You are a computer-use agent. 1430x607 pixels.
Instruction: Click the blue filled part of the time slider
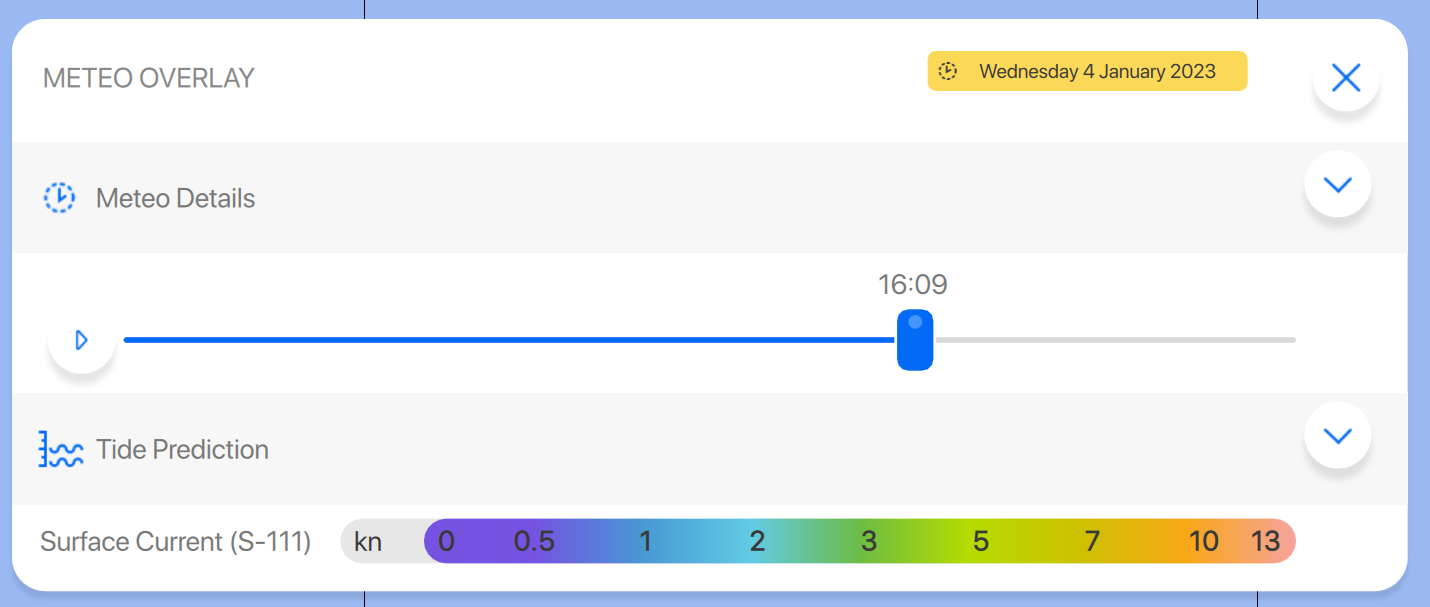point(500,340)
